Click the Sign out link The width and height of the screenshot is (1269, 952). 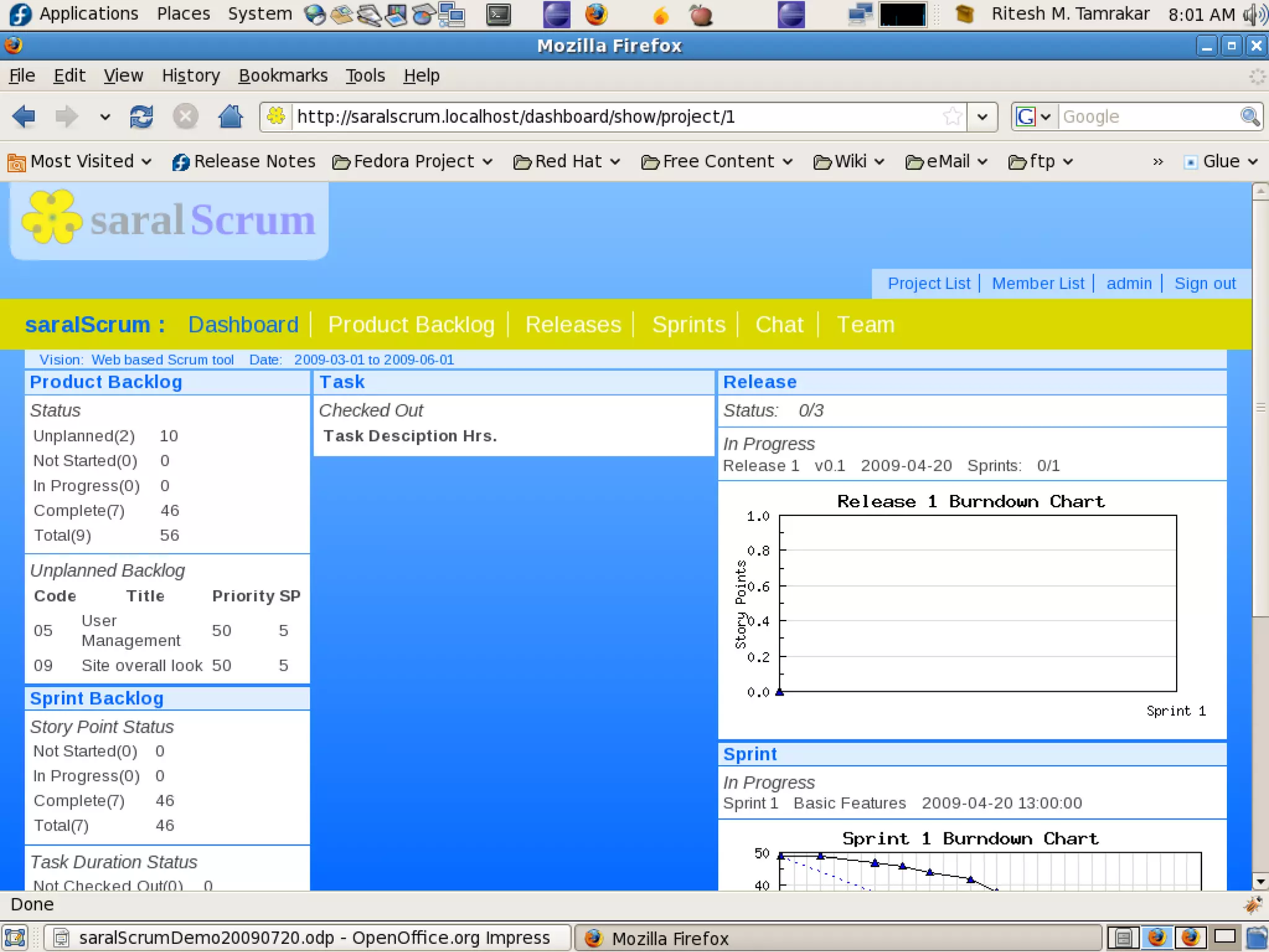1205,284
